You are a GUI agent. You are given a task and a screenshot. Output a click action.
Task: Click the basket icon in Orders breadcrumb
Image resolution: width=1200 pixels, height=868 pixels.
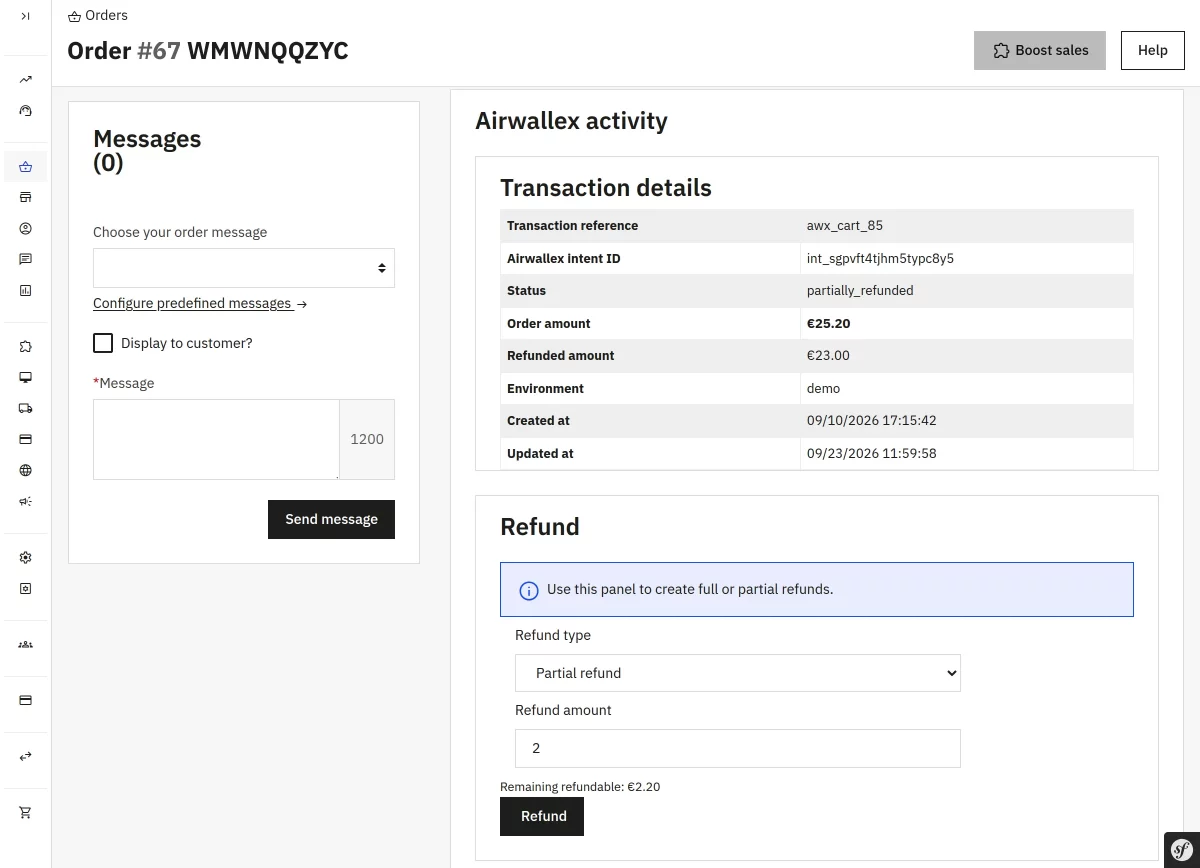click(74, 16)
